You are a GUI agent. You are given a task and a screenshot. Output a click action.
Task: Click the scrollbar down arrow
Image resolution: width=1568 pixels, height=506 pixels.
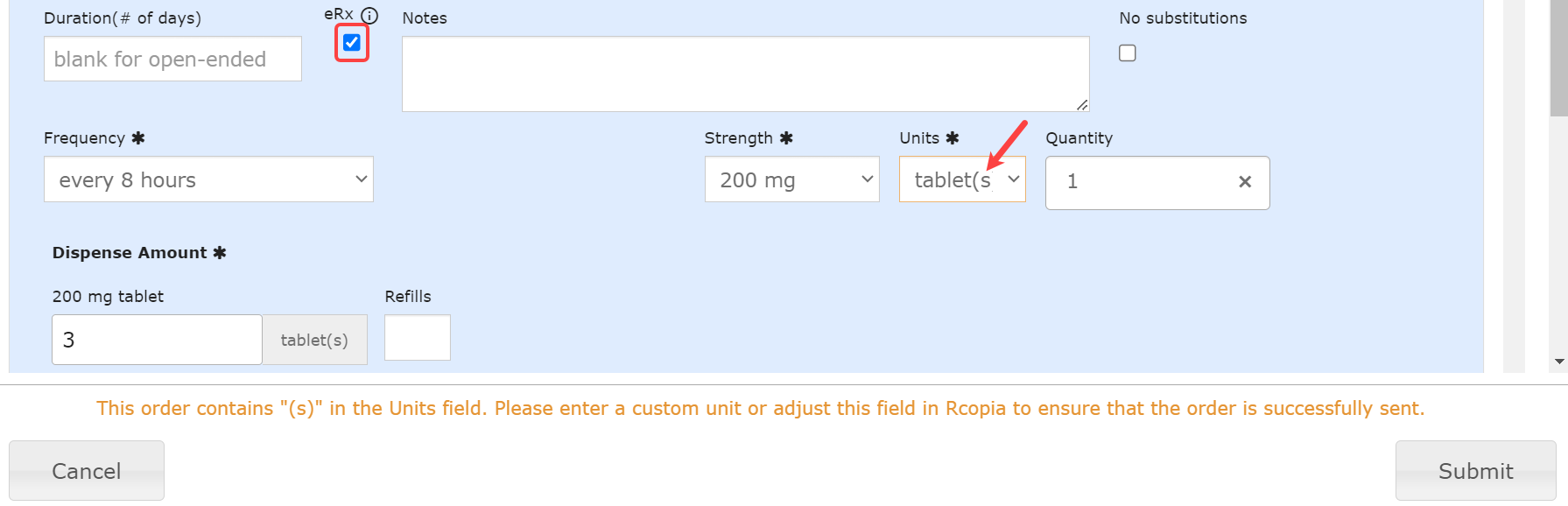coord(1558,362)
